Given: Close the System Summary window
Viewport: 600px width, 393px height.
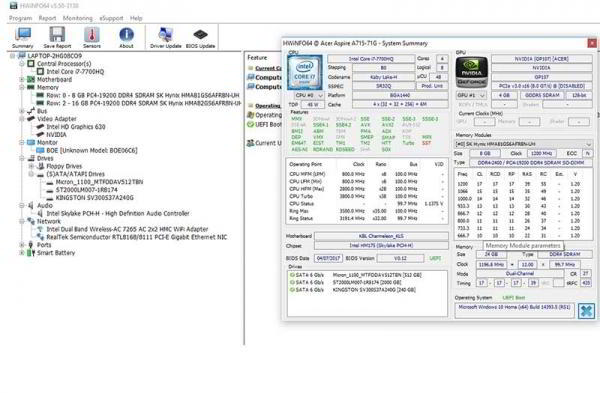Looking at the screenshot, I should [592, 43].
